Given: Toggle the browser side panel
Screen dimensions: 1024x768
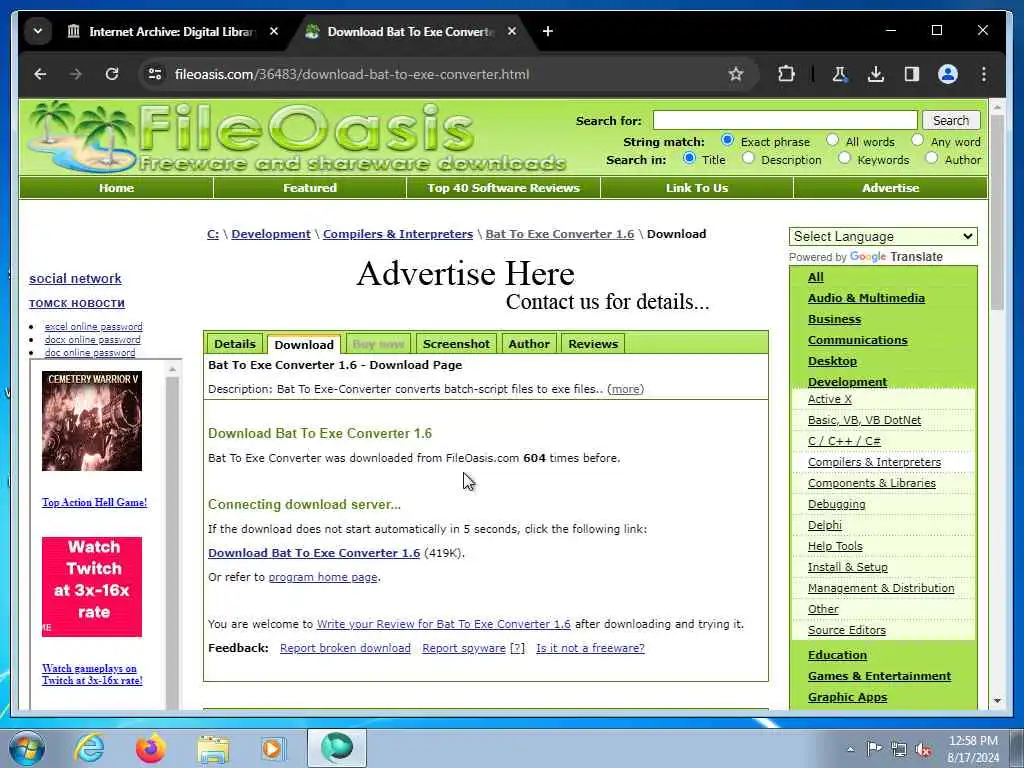Looking at the screenshot, I should pyautogui.click(x=912, y=74).
